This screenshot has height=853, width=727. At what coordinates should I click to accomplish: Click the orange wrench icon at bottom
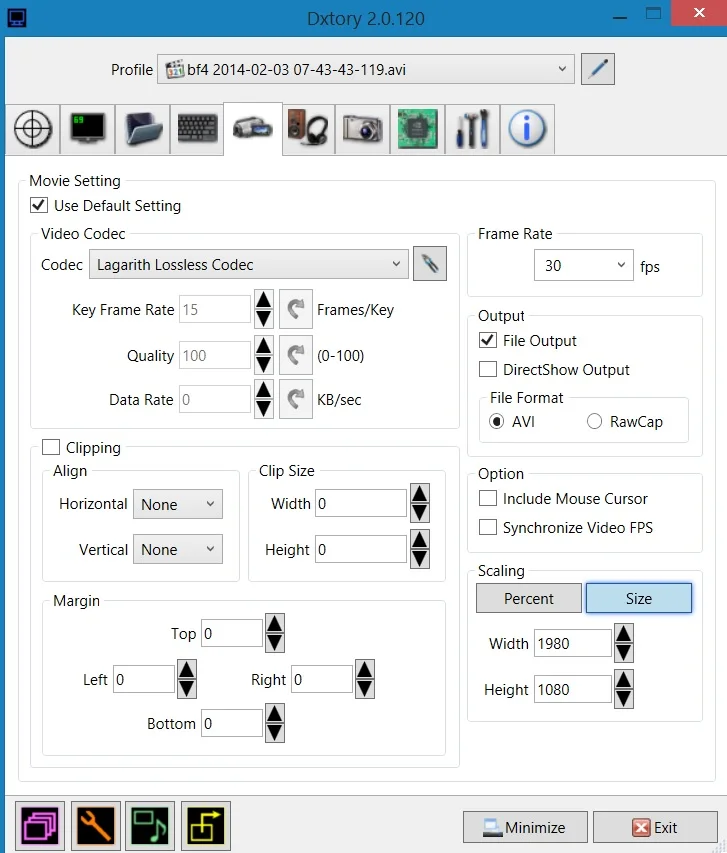pyautogui.click(x=95, y=826)
